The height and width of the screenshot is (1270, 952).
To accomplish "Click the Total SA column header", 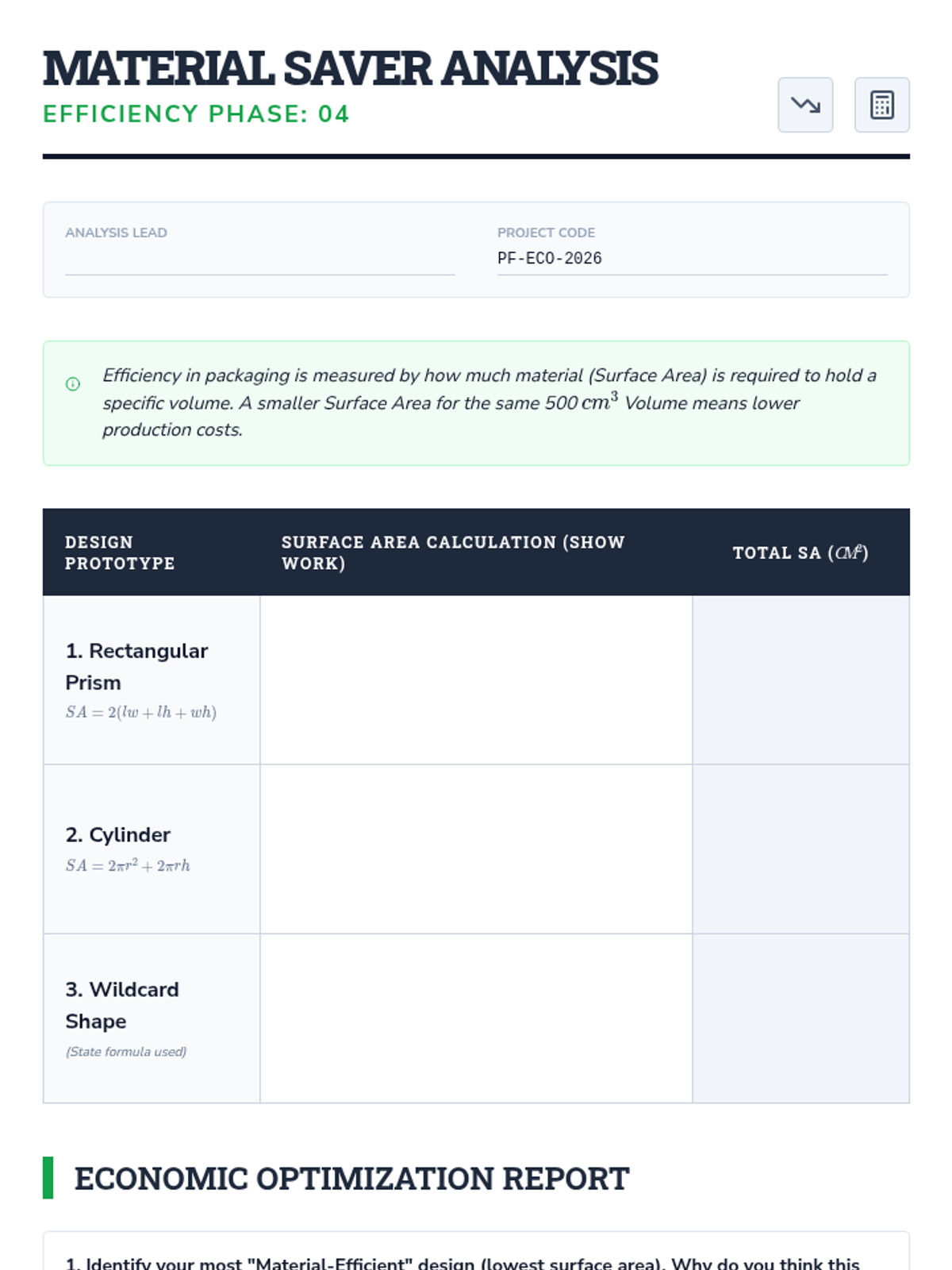I will point(800,552).
